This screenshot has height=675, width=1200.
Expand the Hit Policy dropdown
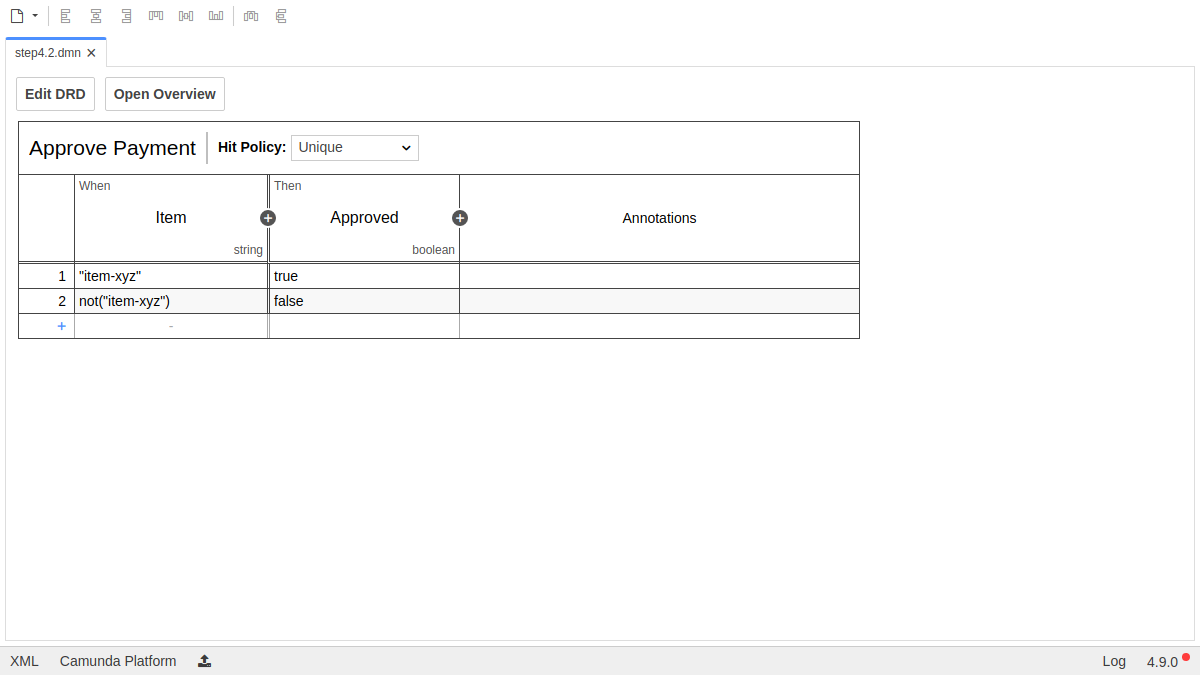355,148
